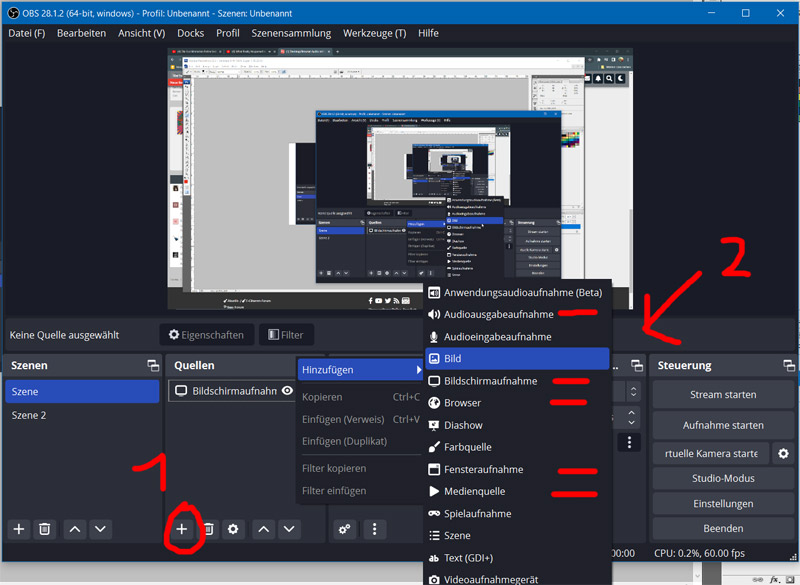Click CPU and fps status text

point(699,553)
